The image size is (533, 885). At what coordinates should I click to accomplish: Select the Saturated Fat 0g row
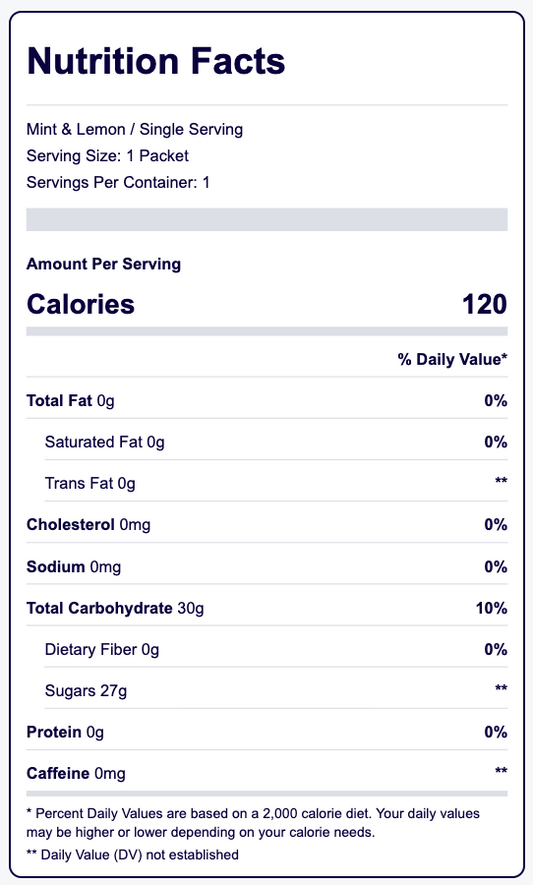(x=276, y=442)
